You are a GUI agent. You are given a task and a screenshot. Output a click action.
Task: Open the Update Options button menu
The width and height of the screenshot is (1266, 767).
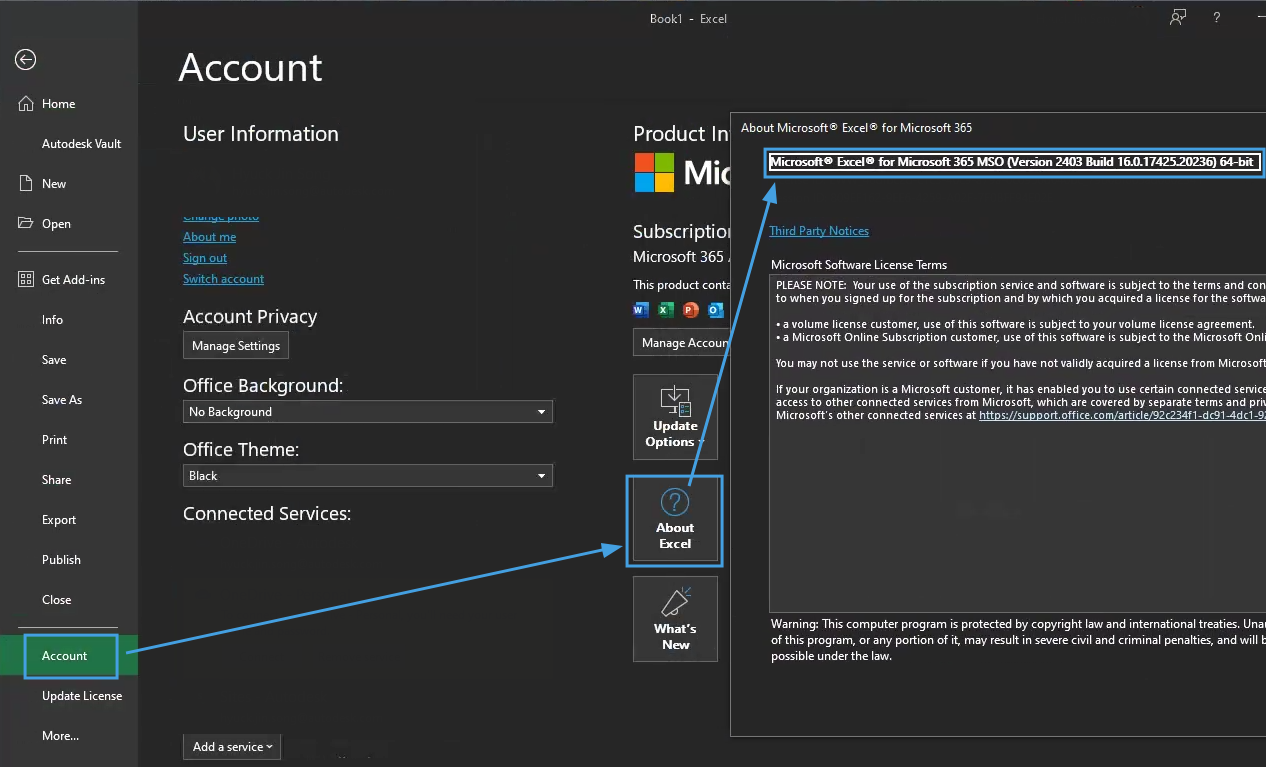pyautogui.click(x=675, y=417)
